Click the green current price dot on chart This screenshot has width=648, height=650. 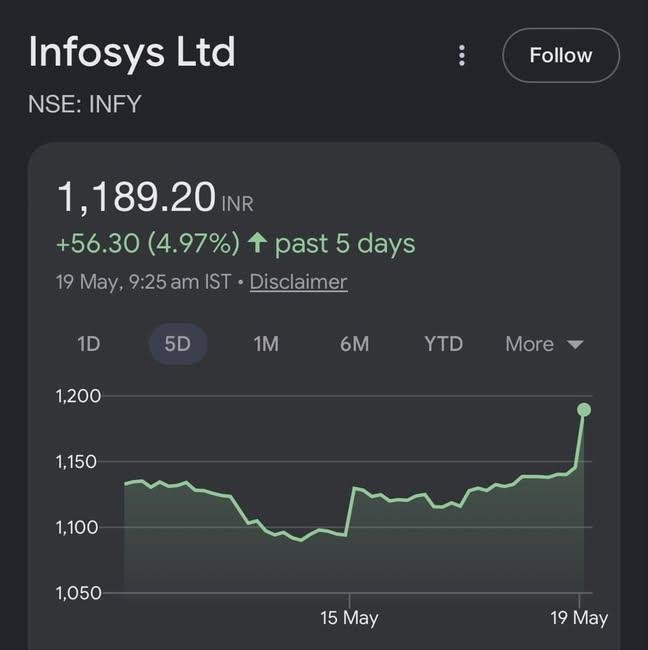[584, 410]
